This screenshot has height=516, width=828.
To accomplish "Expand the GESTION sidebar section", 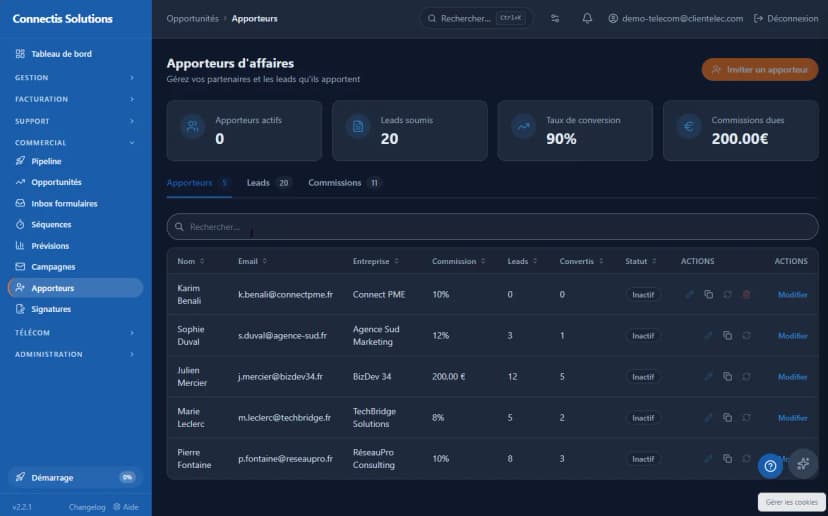I will [76, 78].
